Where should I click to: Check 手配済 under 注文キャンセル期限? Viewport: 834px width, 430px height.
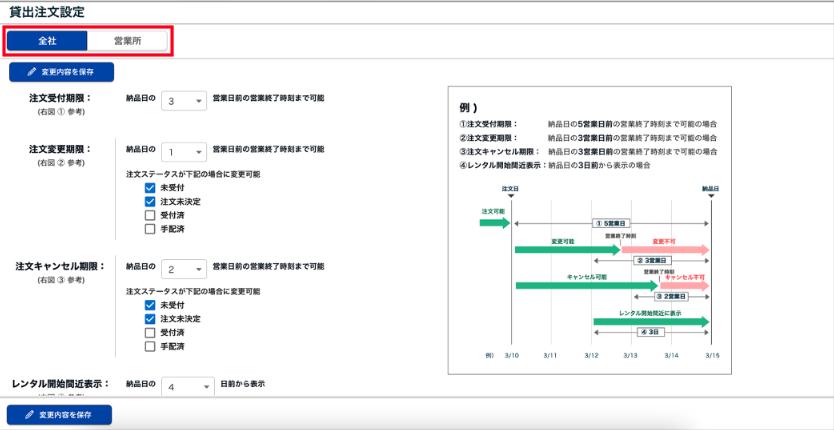coord(150,346)
